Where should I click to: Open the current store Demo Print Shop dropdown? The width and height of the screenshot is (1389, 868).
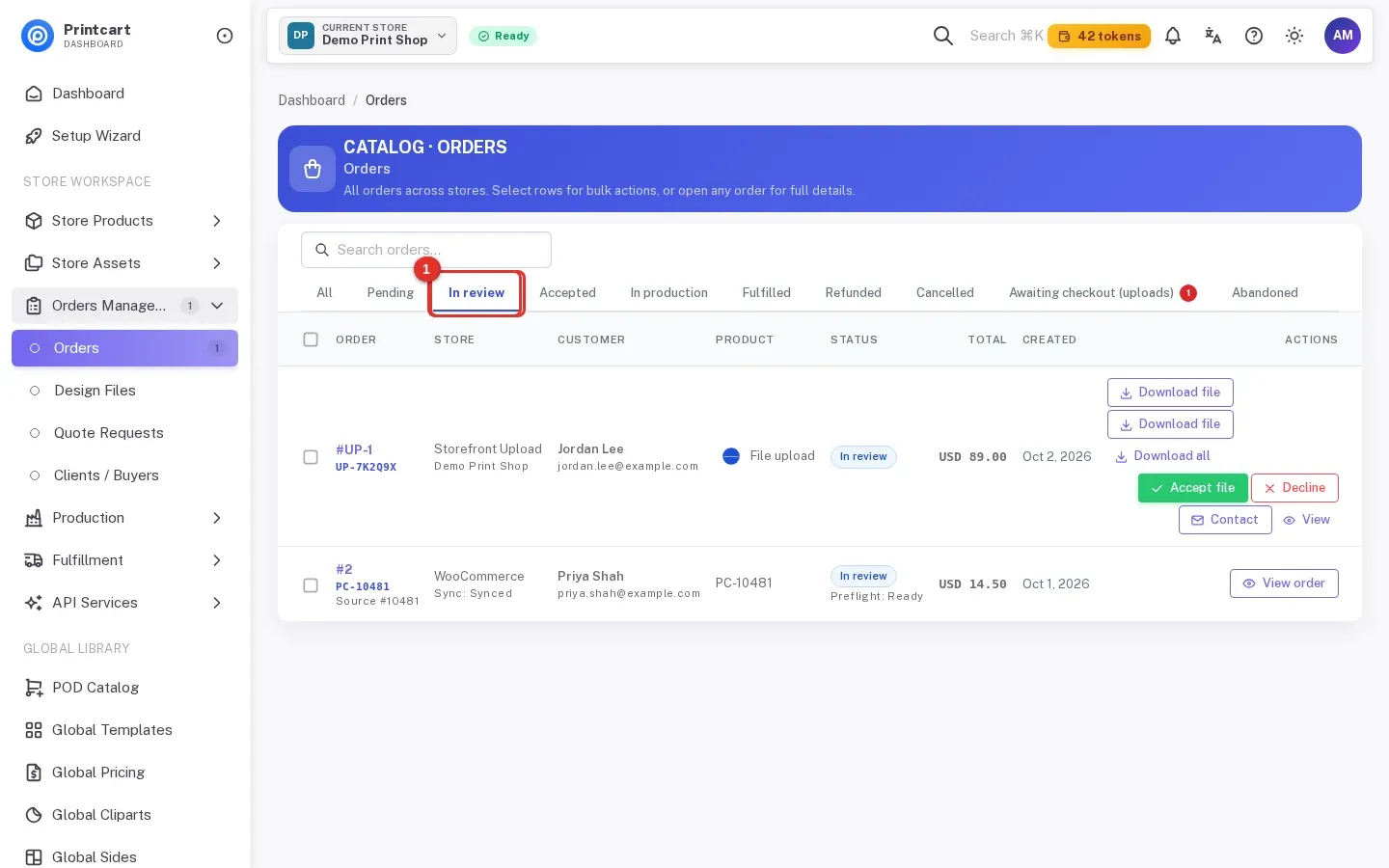pos(368,36)
